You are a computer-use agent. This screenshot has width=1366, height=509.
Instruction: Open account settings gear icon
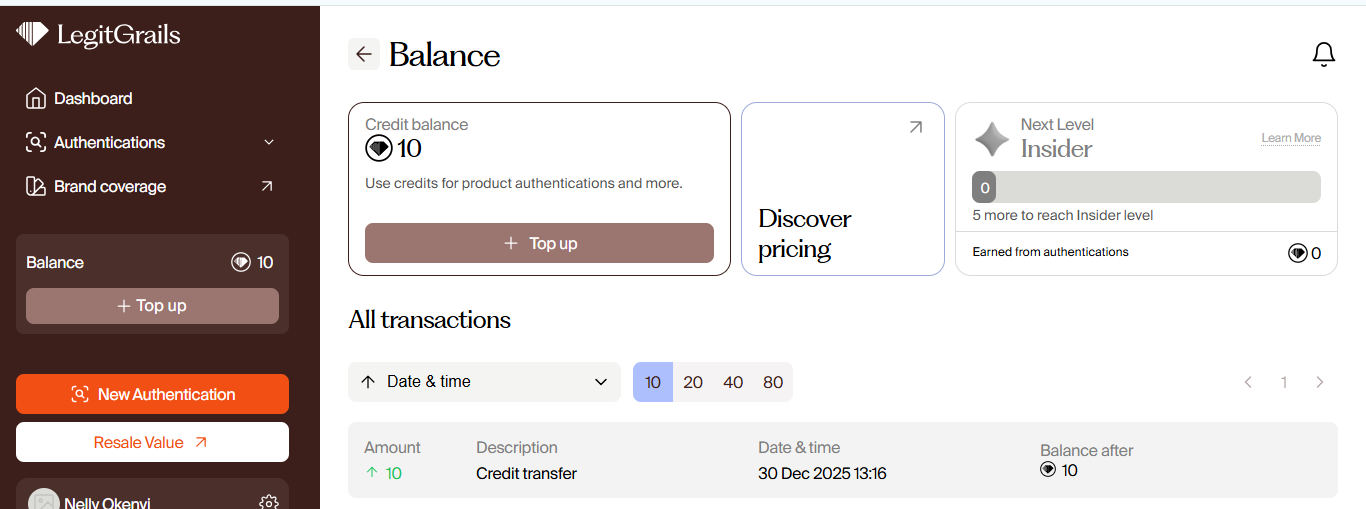coord(268,502)
